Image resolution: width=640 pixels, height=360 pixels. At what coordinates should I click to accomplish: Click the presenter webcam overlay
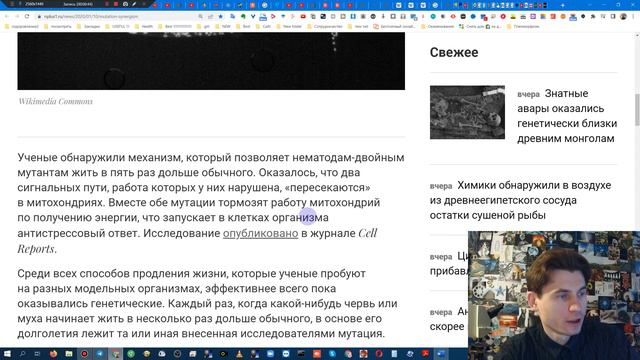click(554, 295)
